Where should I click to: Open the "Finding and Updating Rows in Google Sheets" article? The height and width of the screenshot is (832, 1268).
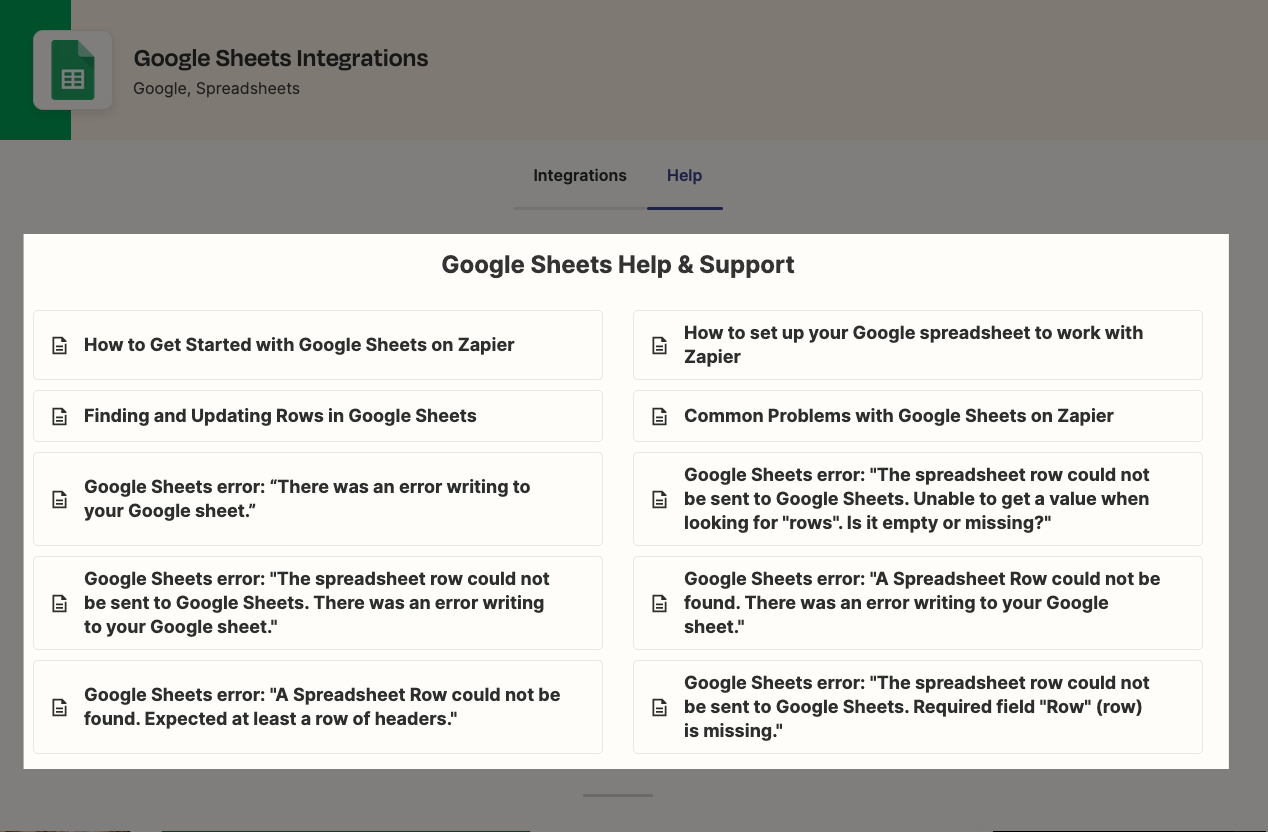[318, 416]
